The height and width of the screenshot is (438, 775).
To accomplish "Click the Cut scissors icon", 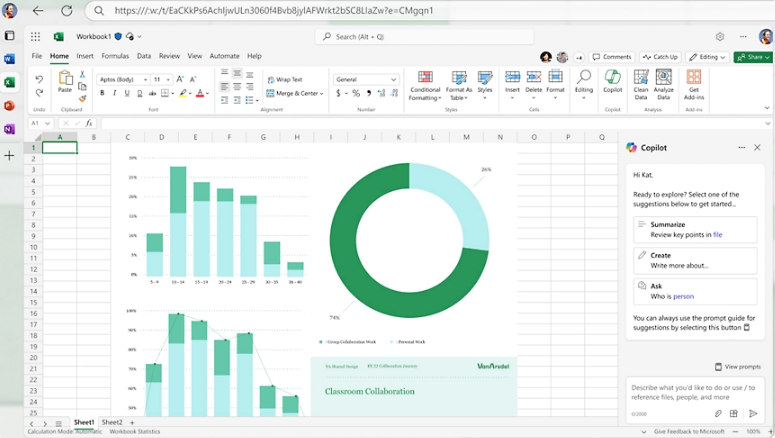I will click(83, 74).
